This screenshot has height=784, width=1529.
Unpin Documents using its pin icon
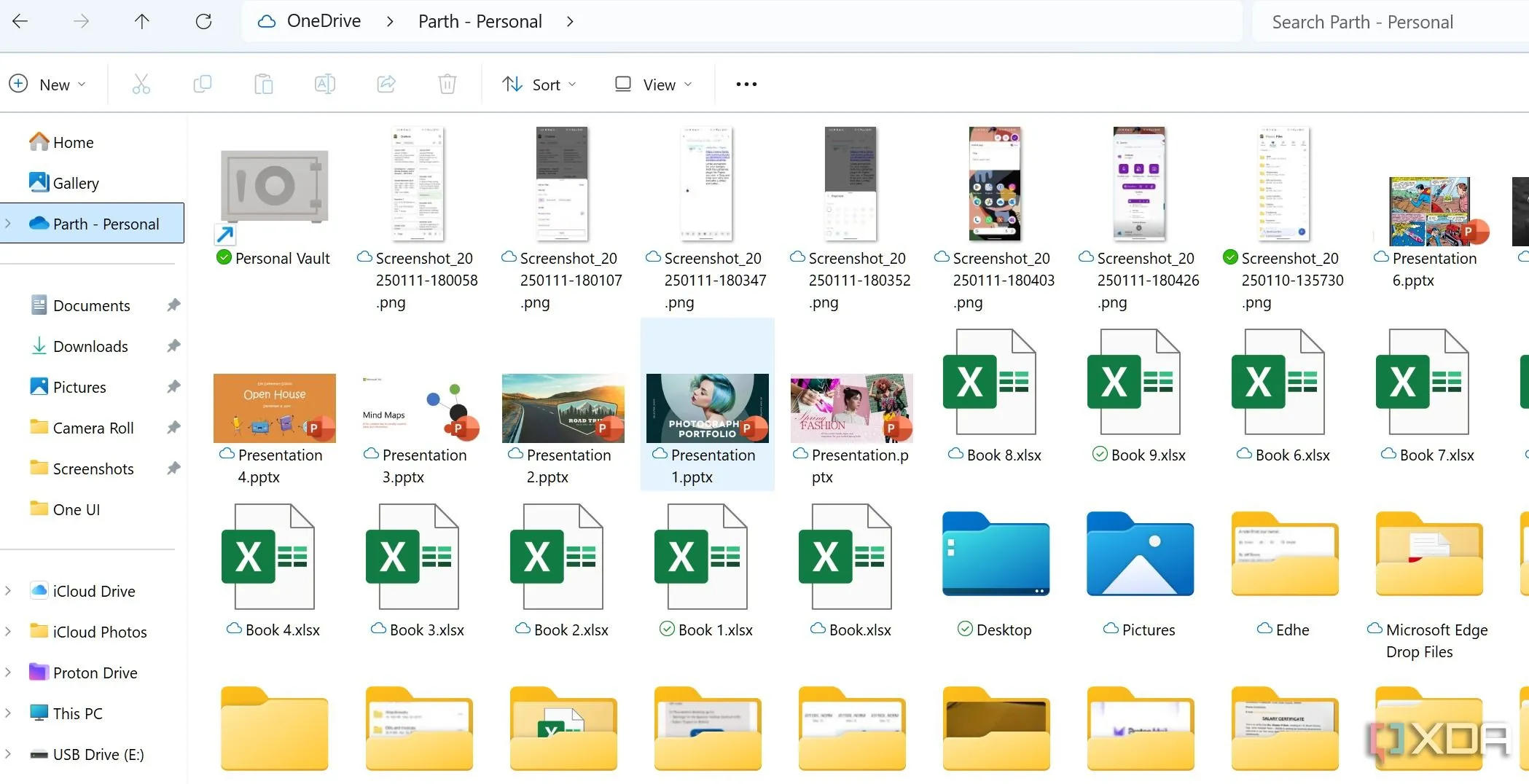pyautogui.click(x=173, y=305)
